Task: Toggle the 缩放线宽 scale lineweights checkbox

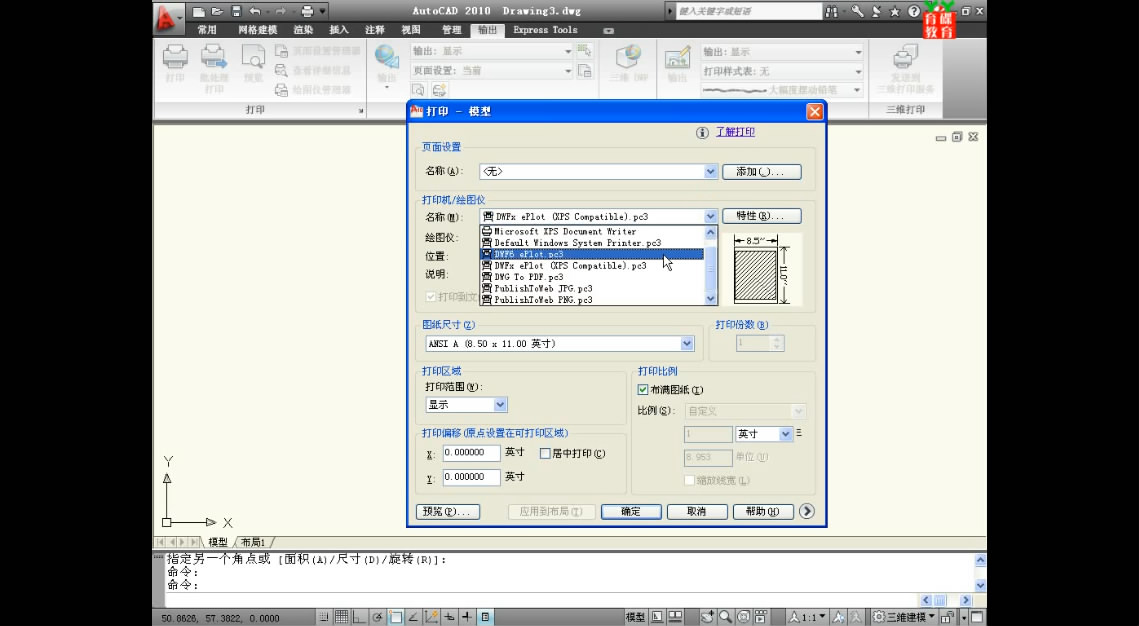Action: tap(689, 481)
